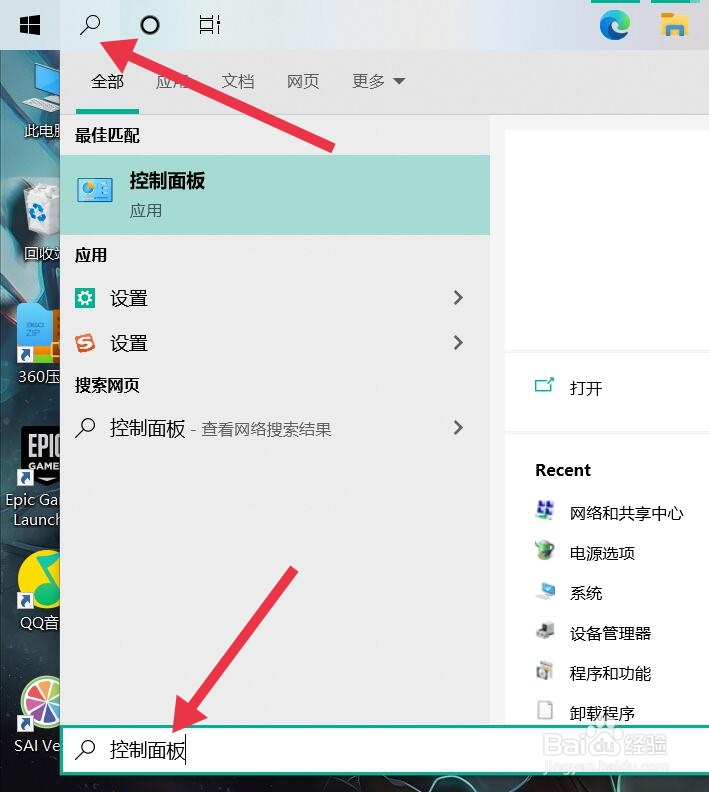Click the 卸载程序 document icon

click(545, 710)
